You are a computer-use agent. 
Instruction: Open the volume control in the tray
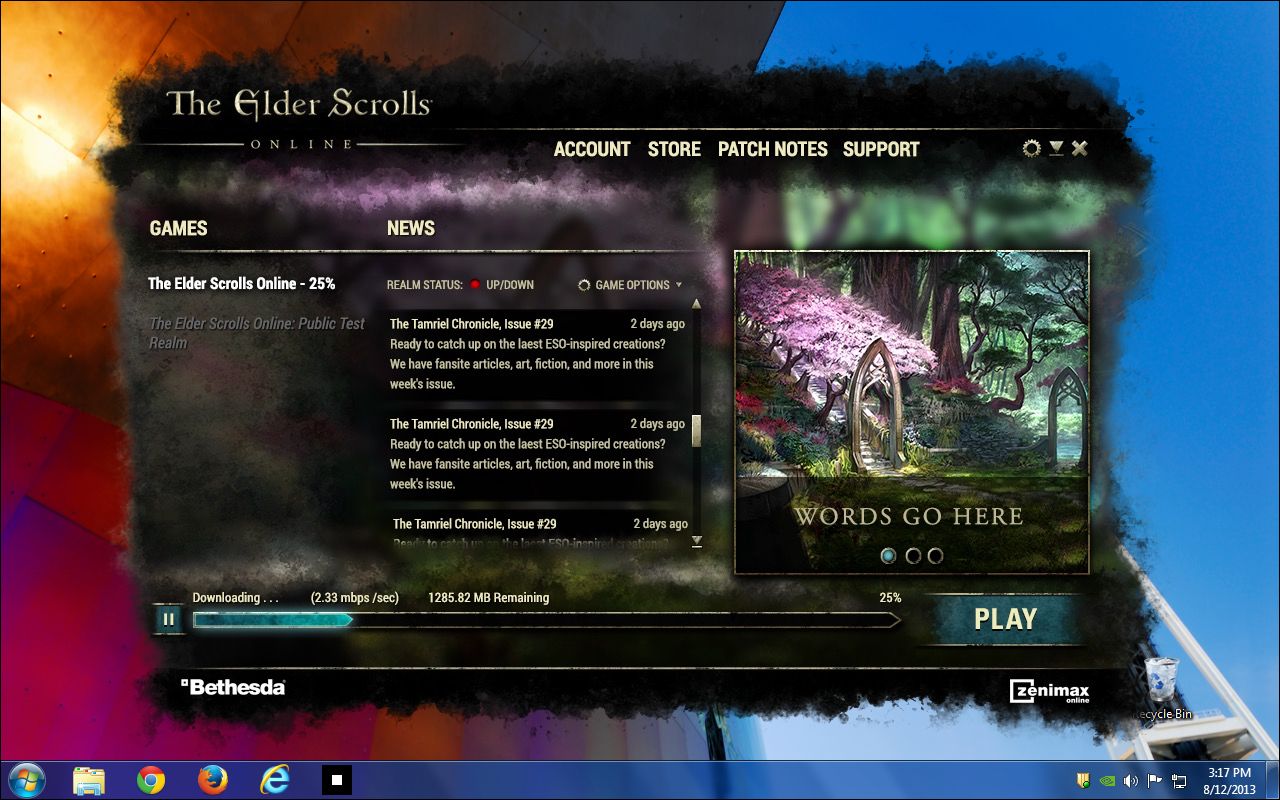point(1131,780)
